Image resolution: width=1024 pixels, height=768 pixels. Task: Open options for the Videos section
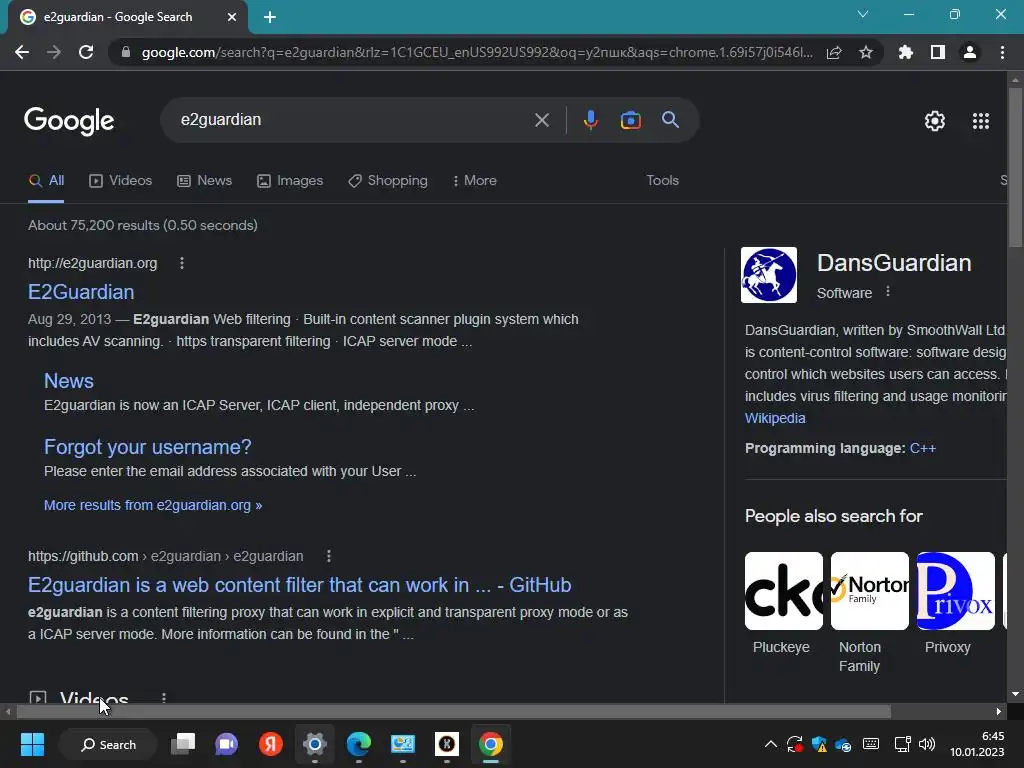click(164, 697)
